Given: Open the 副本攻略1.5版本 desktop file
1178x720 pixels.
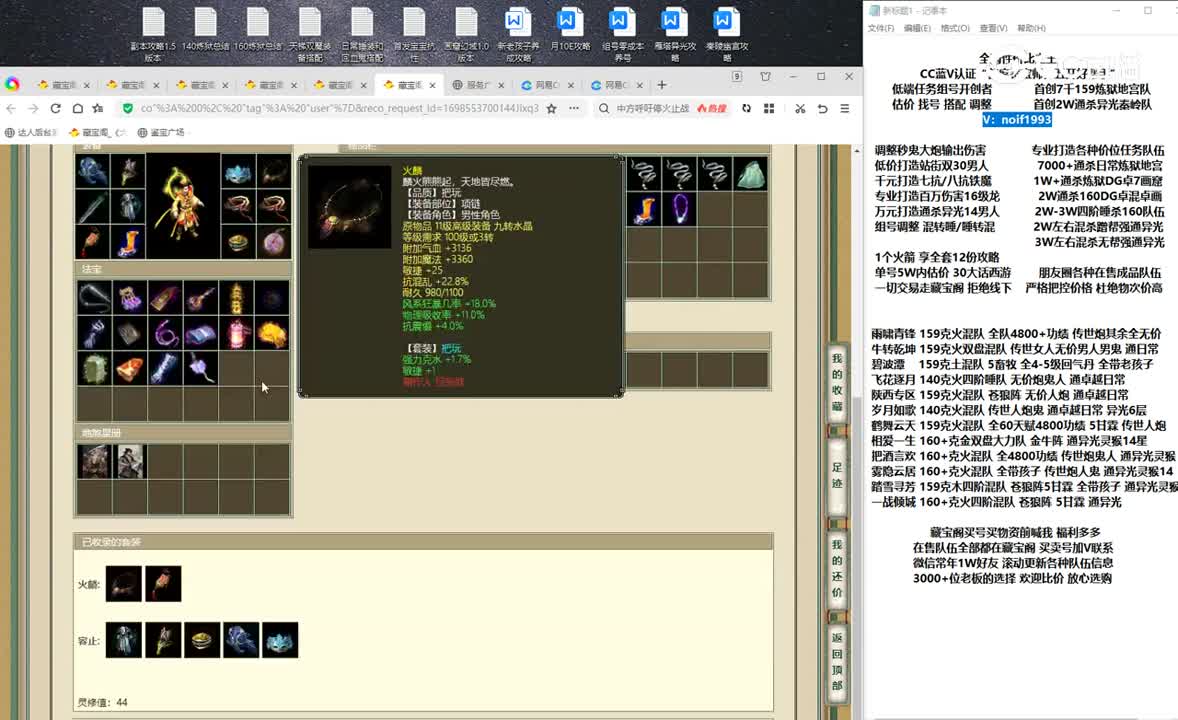Looking at the screenshot, I should [153, 34].
